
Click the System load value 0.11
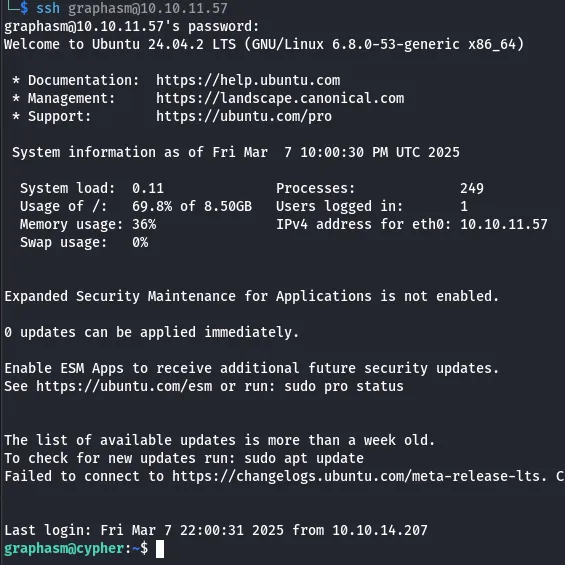click(x=148, y=188)
